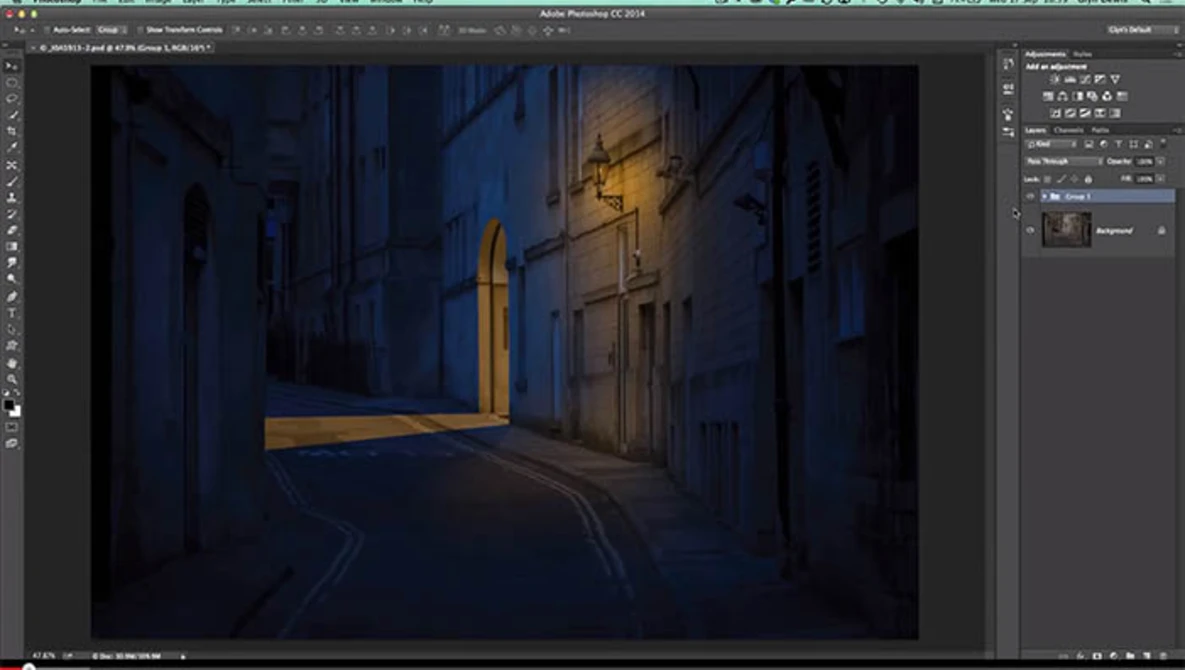This screenshot has width=1185, height=670.
Task: Add a Curves adjustment
Action: pos(1085,79)
